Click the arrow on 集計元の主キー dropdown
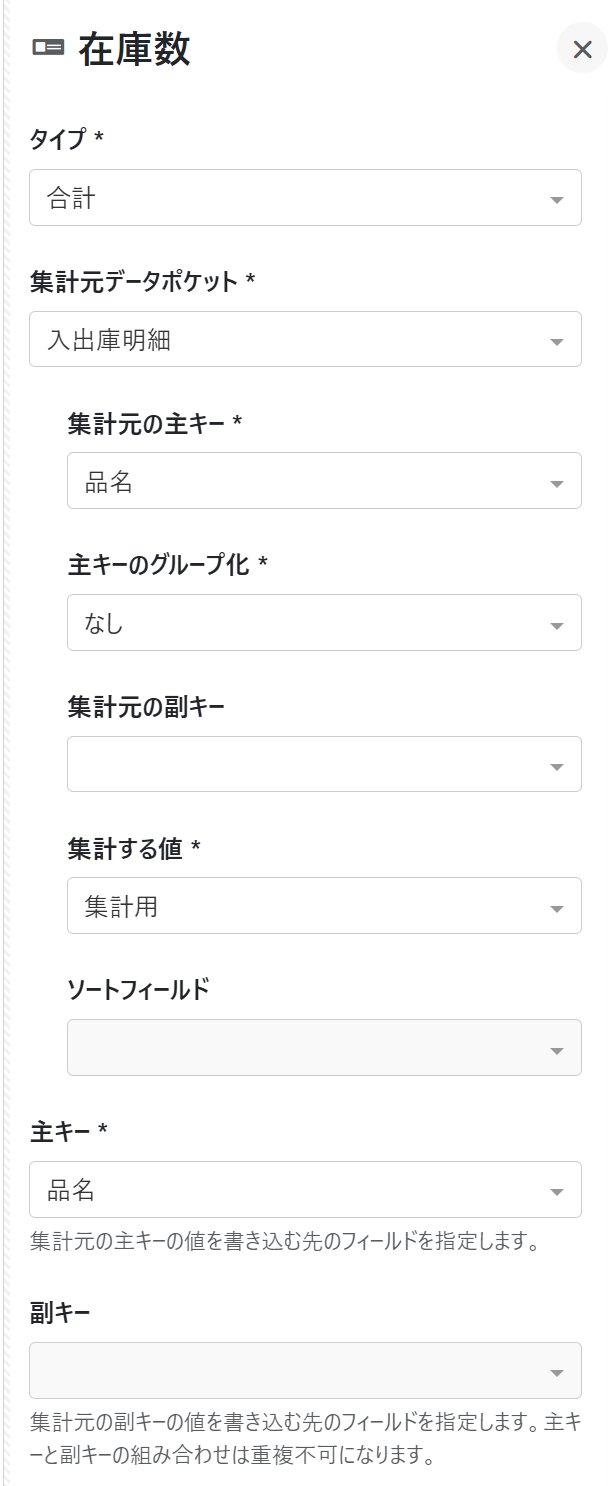 pos(557,484)
